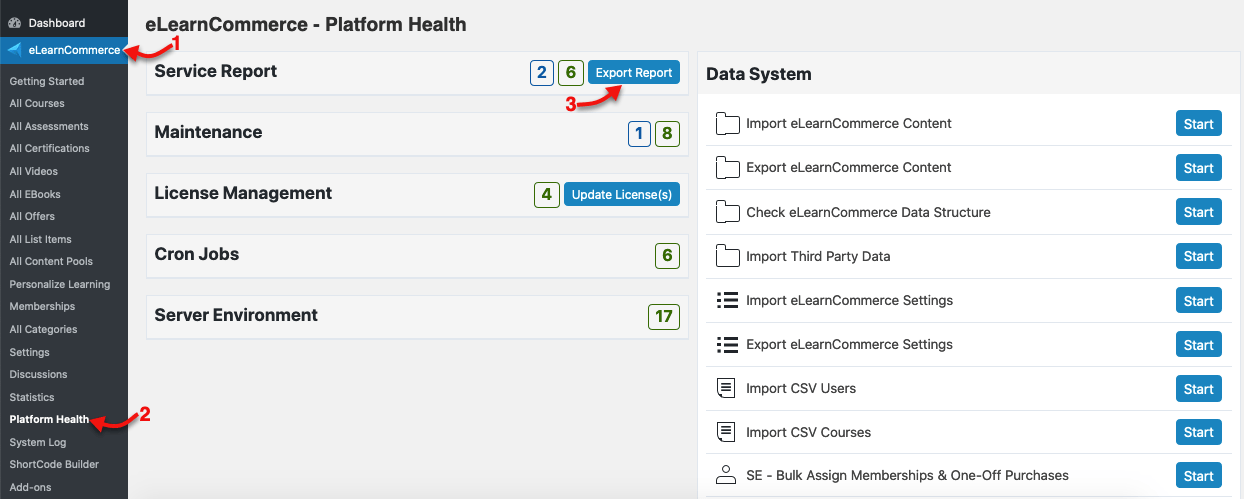Viewport: 1244px width, 499px height.
Task: Click document icon beside Import CSV Courses
Action: pos(727,432)
